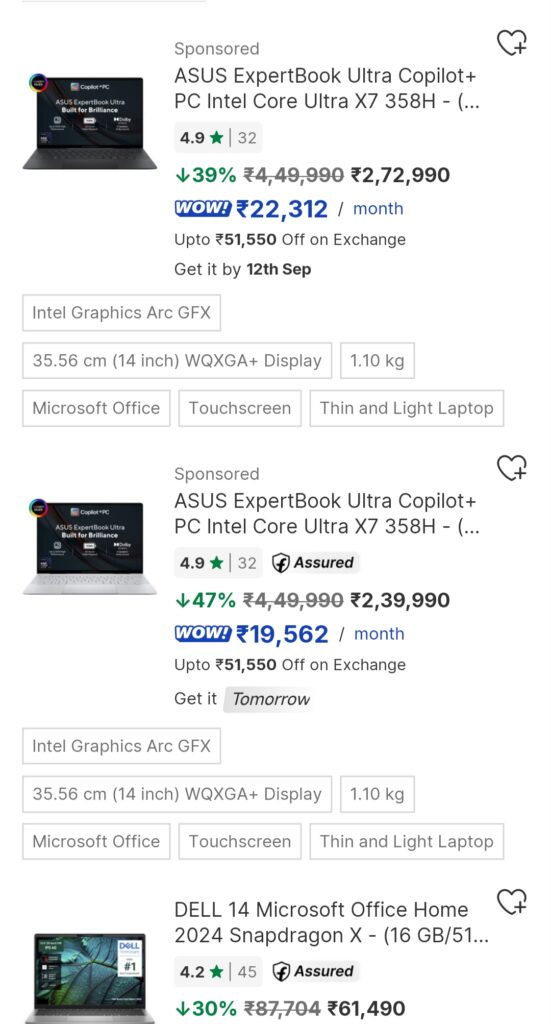551x1024 pixels.
Task: Open the silver ASUS ExpertBook product image
Action: pyautogui.click(x=90, y=547)
